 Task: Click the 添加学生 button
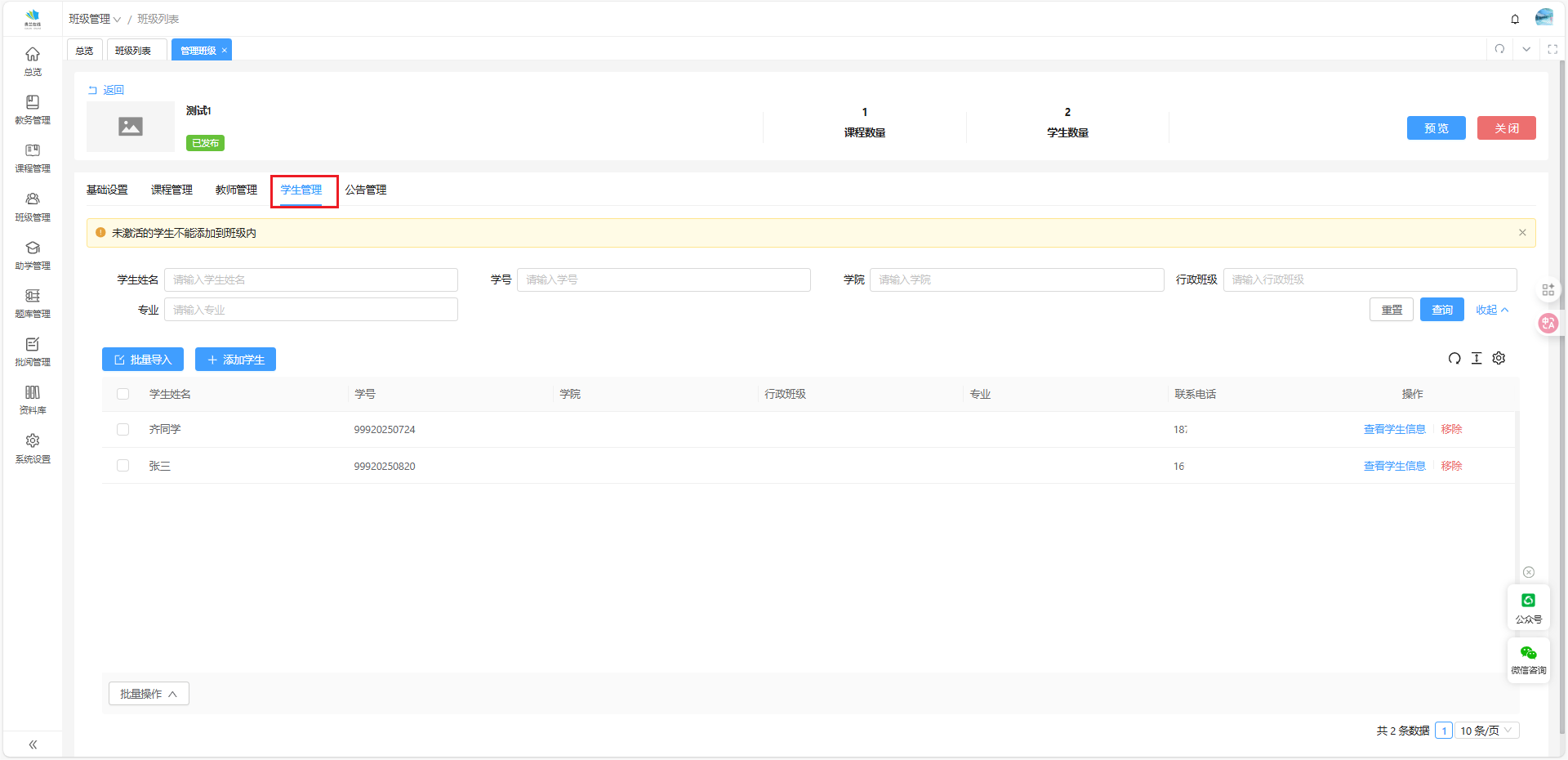[235, 360]
